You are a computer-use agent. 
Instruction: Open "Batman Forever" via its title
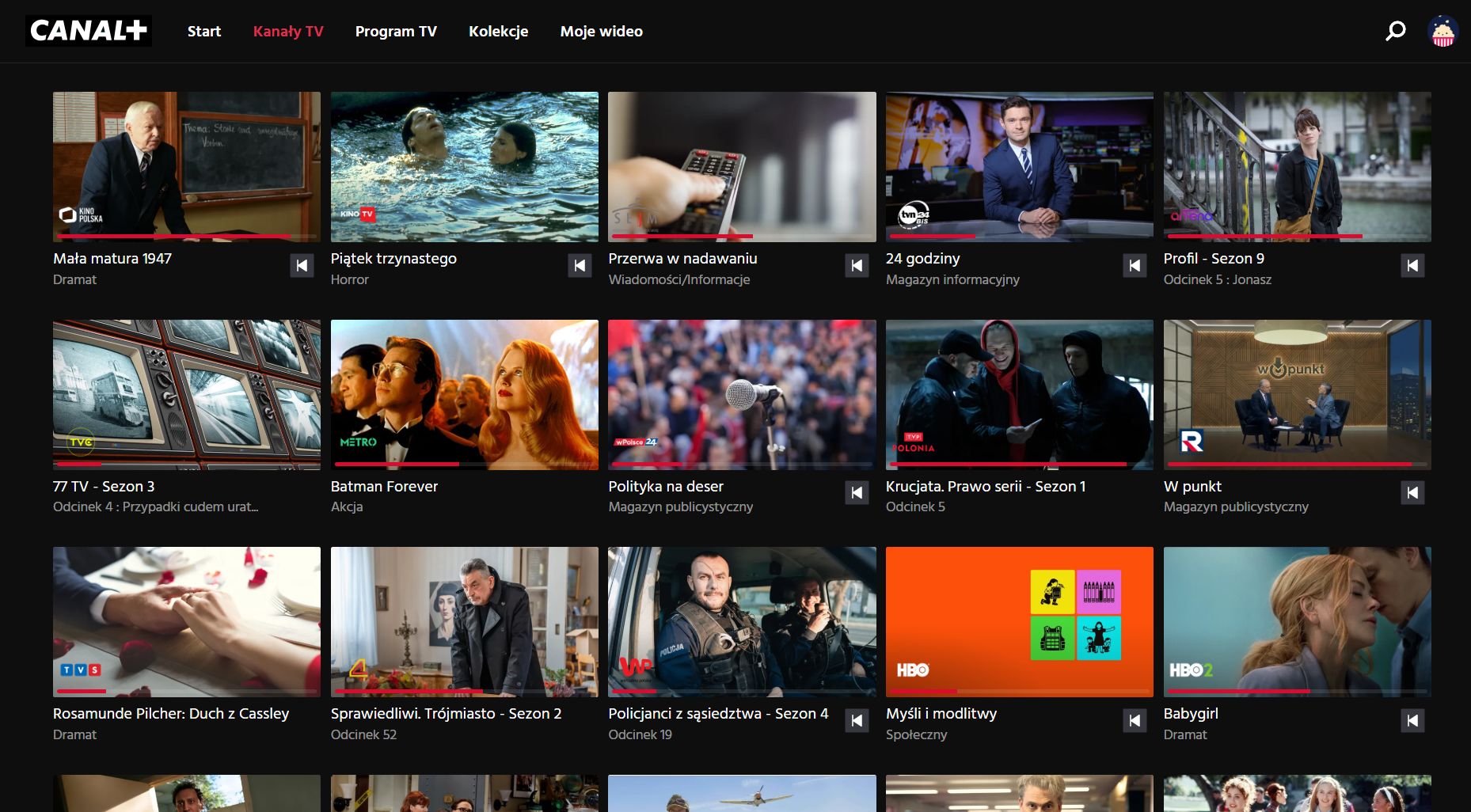click(x=384, y=486)
